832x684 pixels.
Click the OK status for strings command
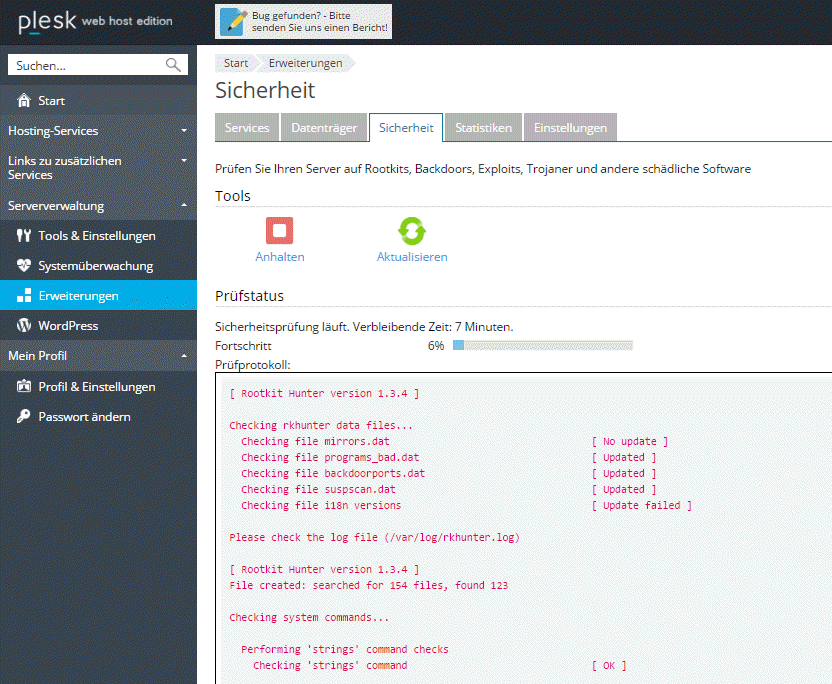[x=609, y=665]
